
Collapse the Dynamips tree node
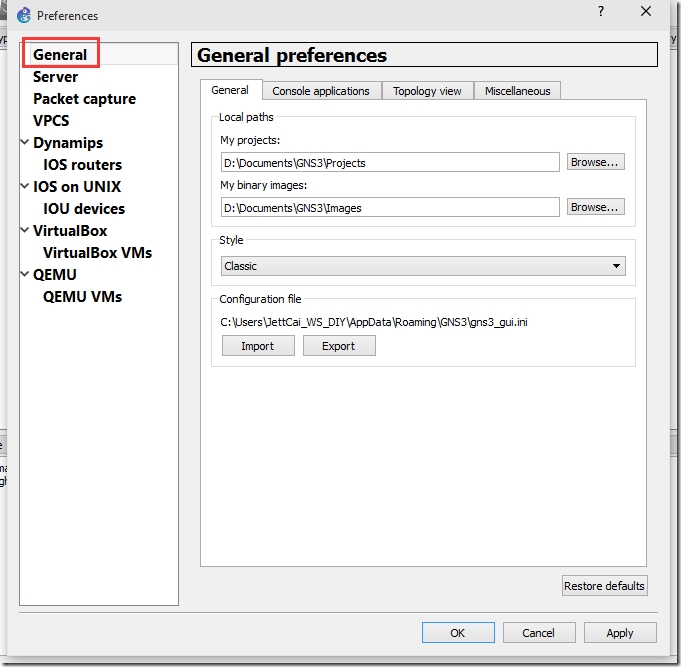[25, 142]
